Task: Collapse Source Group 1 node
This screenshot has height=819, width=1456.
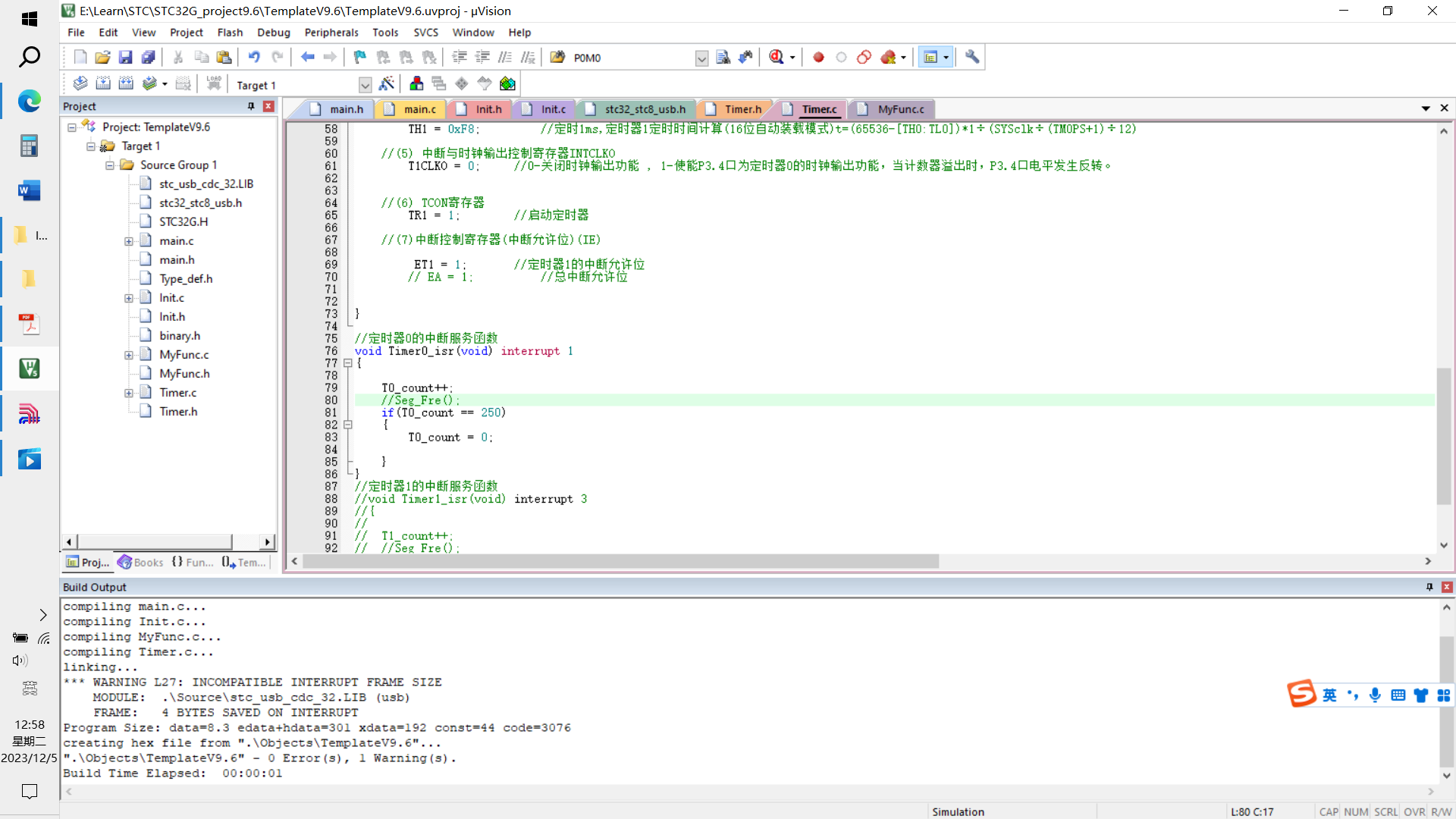Action: coord(110,165)
